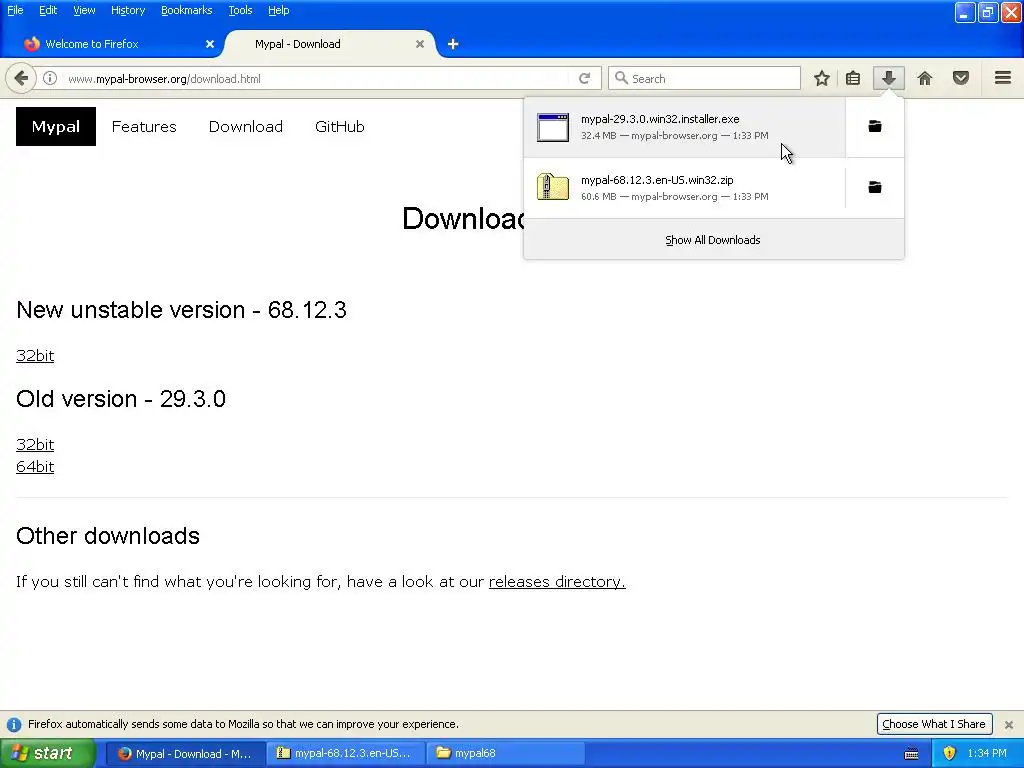Click Choose What I Share button
This screenshot has height=768, width=1024.
coord(934,724)
